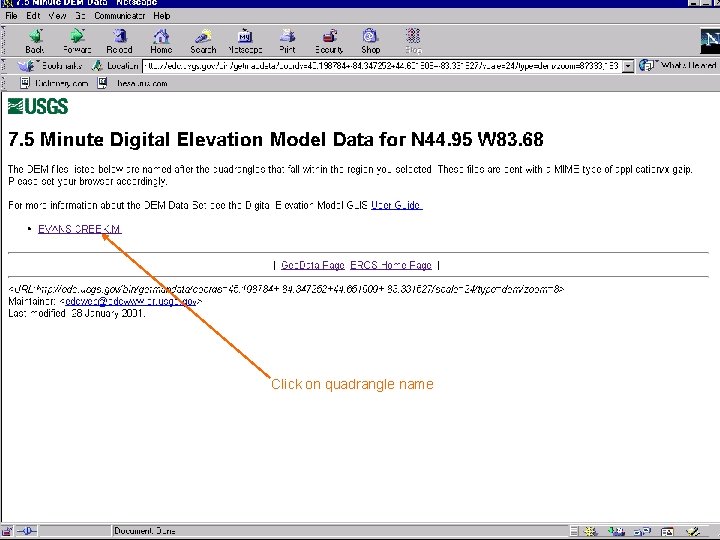Open Mailbox from the component bar

click(616, 532)
